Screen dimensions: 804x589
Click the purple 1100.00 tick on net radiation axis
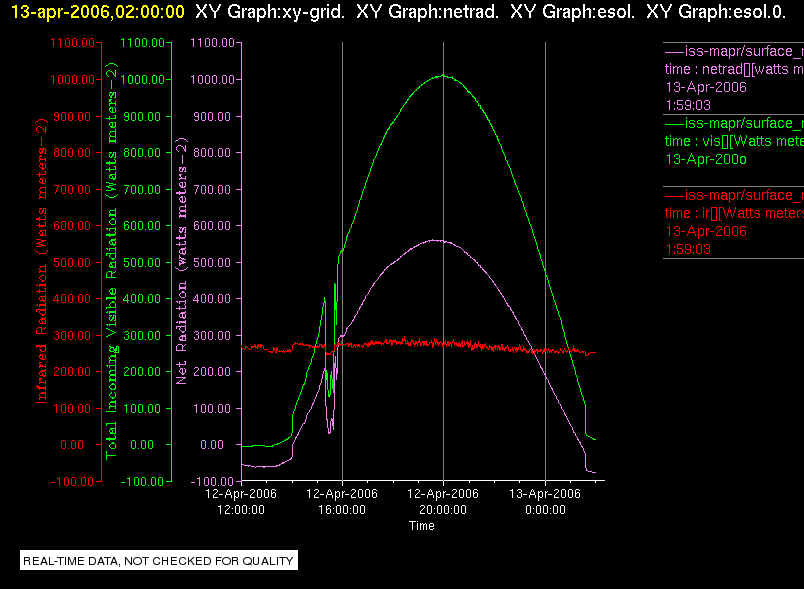pos(212,43)
